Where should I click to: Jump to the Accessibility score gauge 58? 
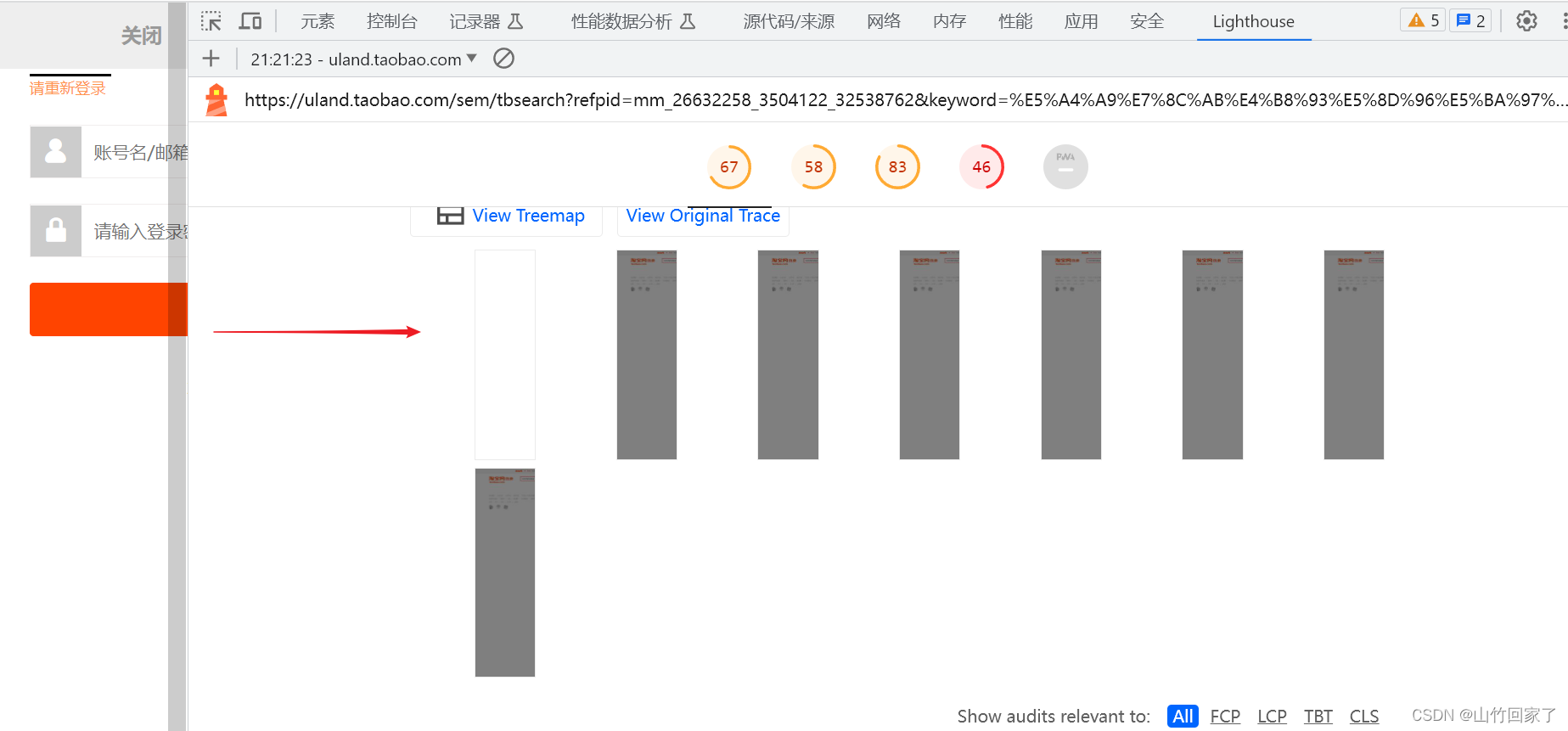[x=813, y=167]
